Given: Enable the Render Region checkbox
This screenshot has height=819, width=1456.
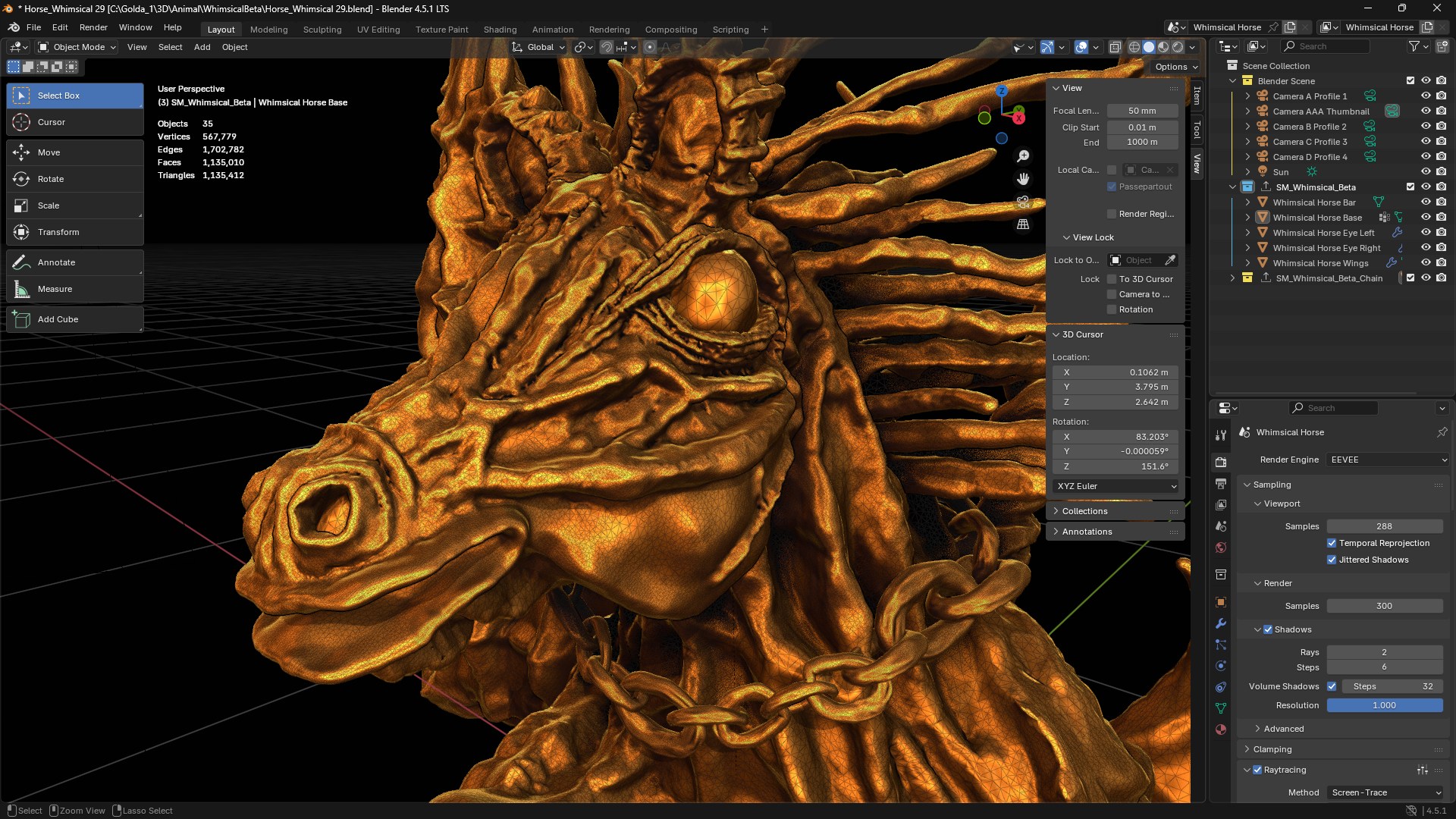Looking at the screenshot, I should tap(1112, 214).
